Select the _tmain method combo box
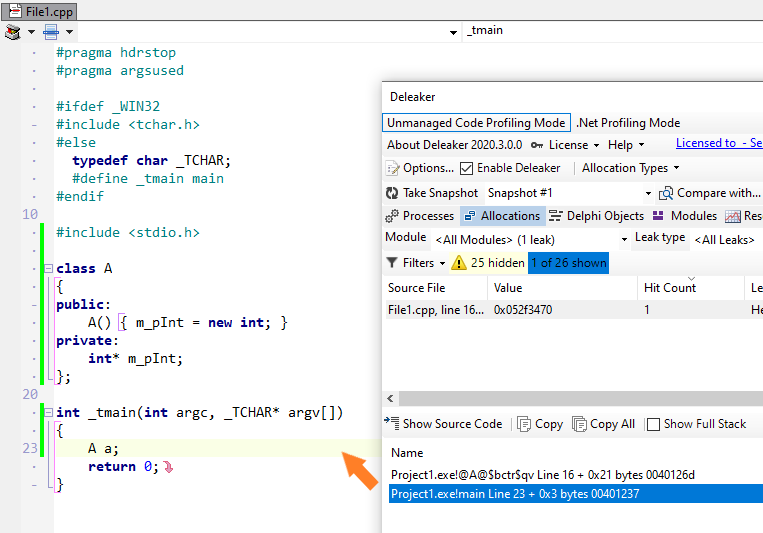The height and width of the screenshot is (533, 763). tap(612, 31)
